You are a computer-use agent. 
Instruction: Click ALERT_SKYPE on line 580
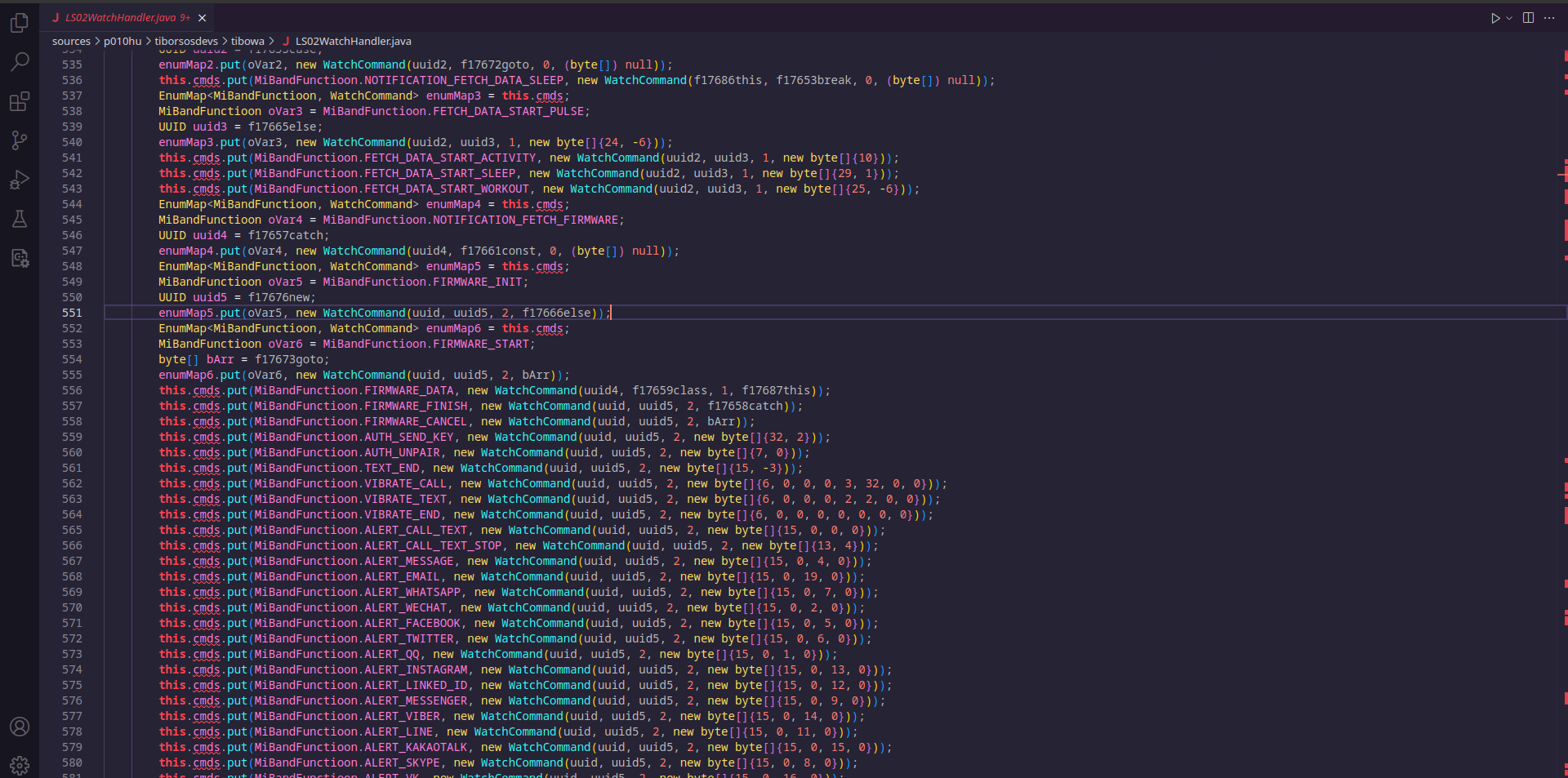402,762
